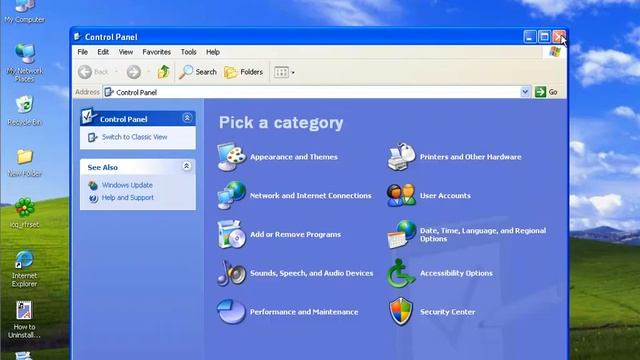Click the Go button beside address bar
Screen dimensions: 640x360
[546, 92]
